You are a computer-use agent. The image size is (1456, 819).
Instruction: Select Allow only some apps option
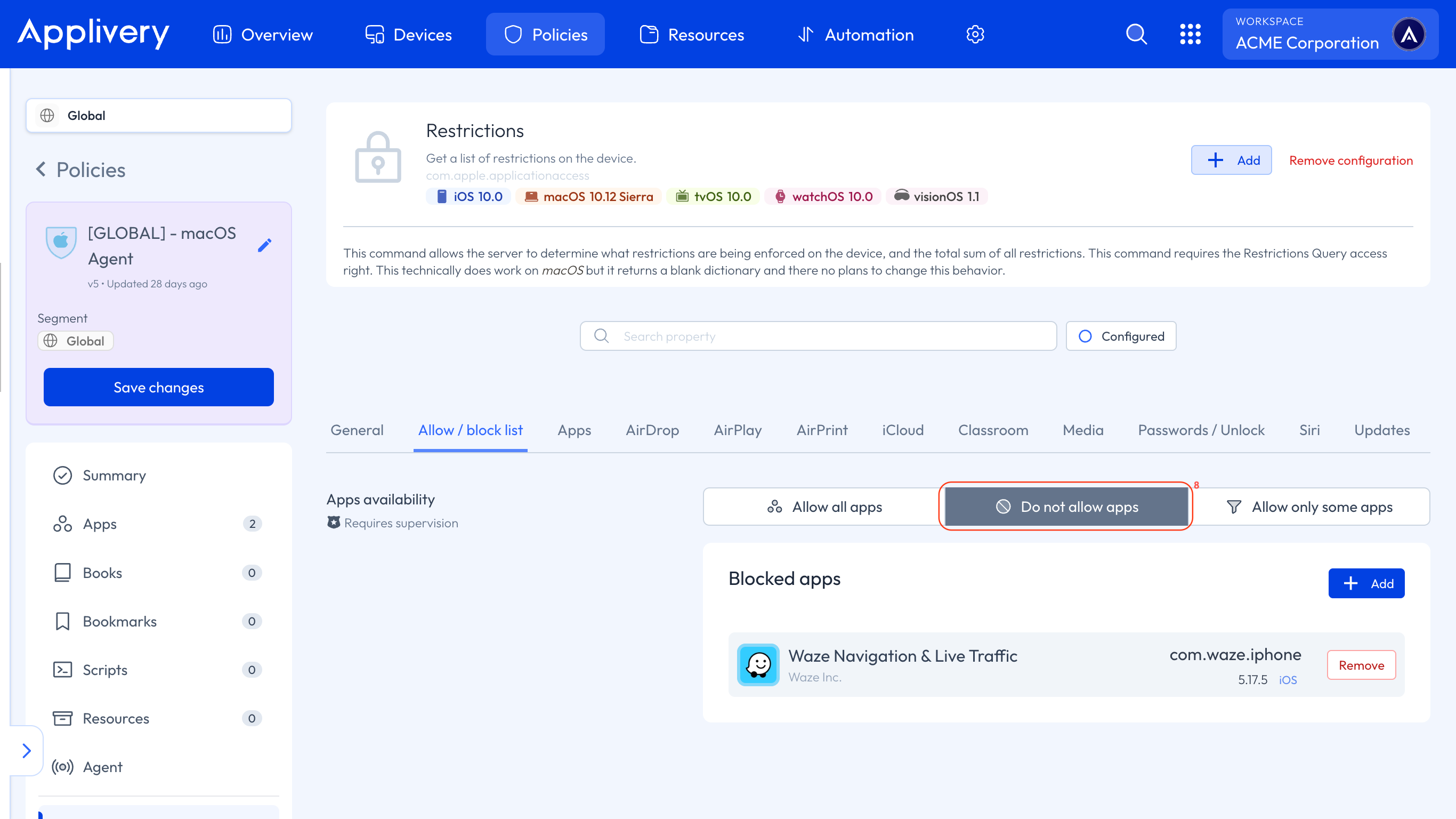(1309, 507)
